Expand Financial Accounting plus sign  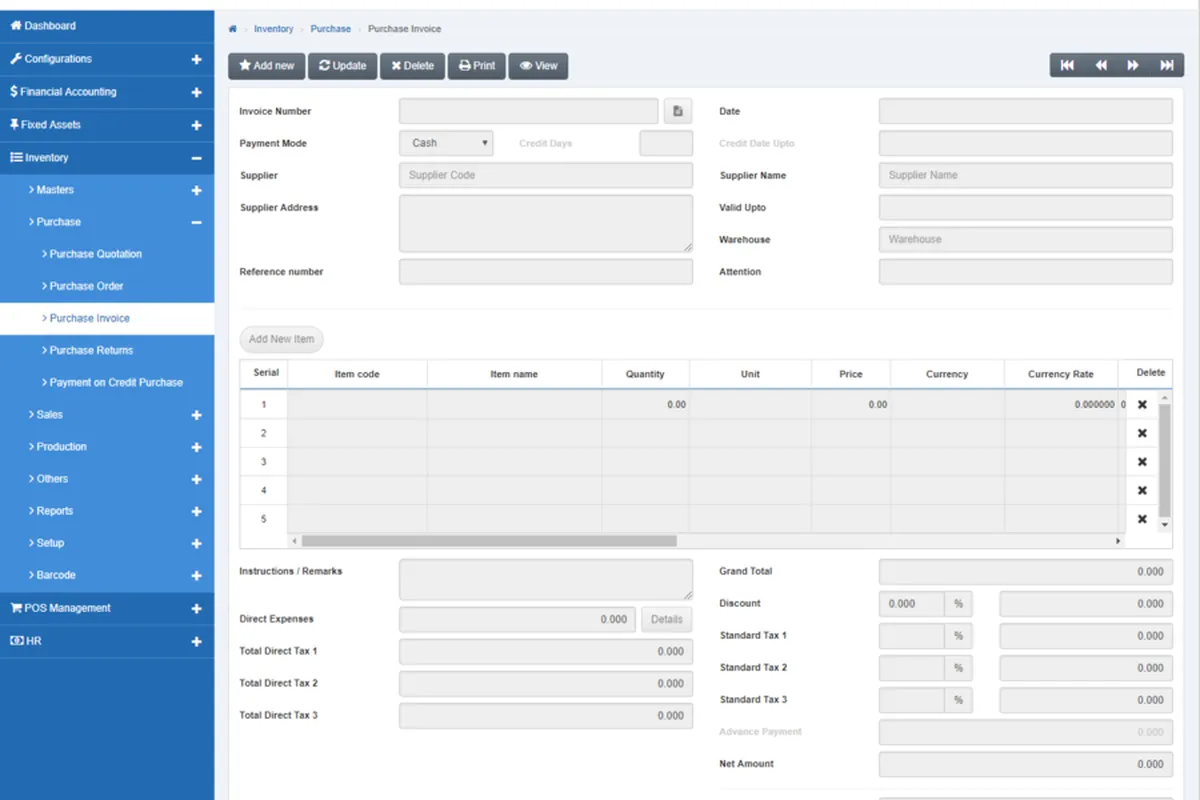pos(196,92)
